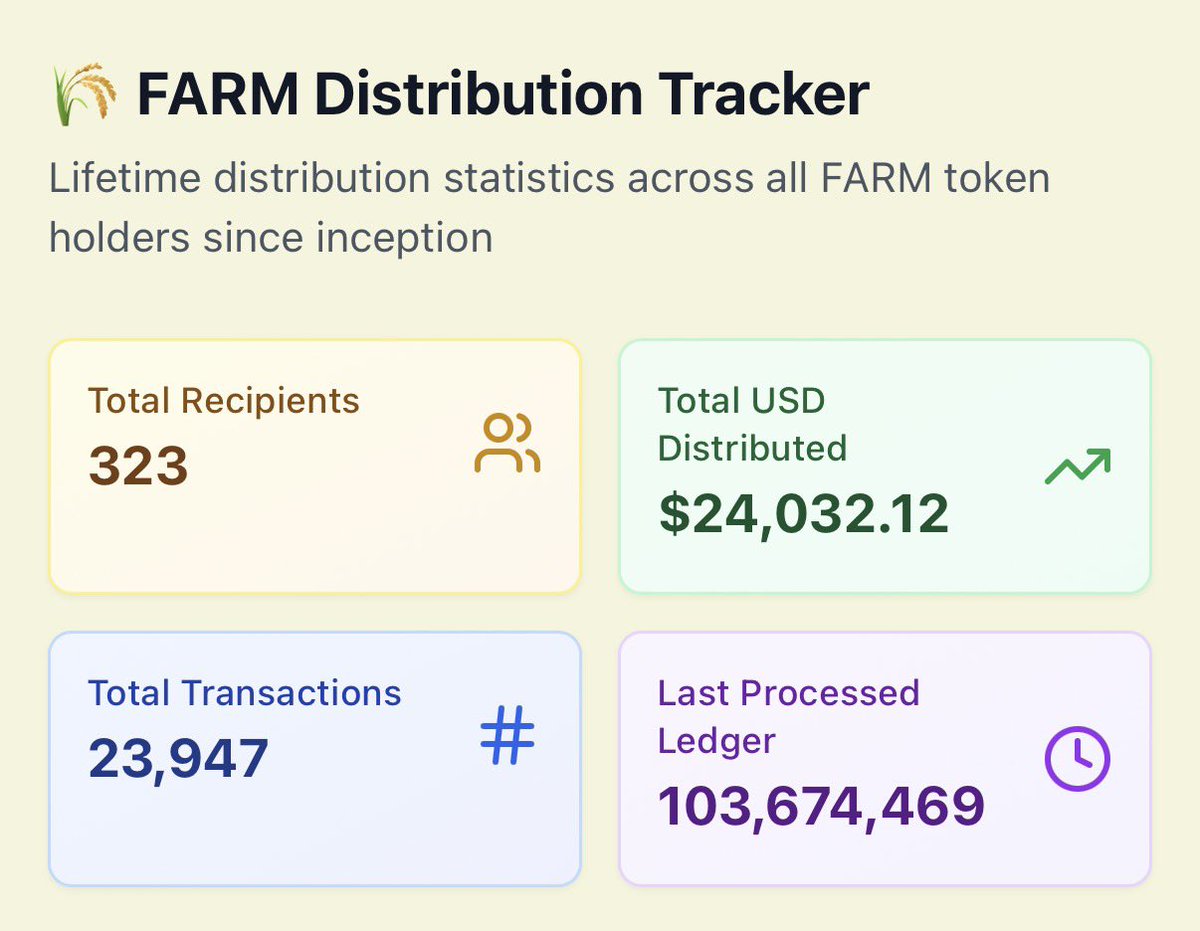Open the green Total USD Distributed card
The height and width of the screenshot is (931, 1200).
pos(884,560)
